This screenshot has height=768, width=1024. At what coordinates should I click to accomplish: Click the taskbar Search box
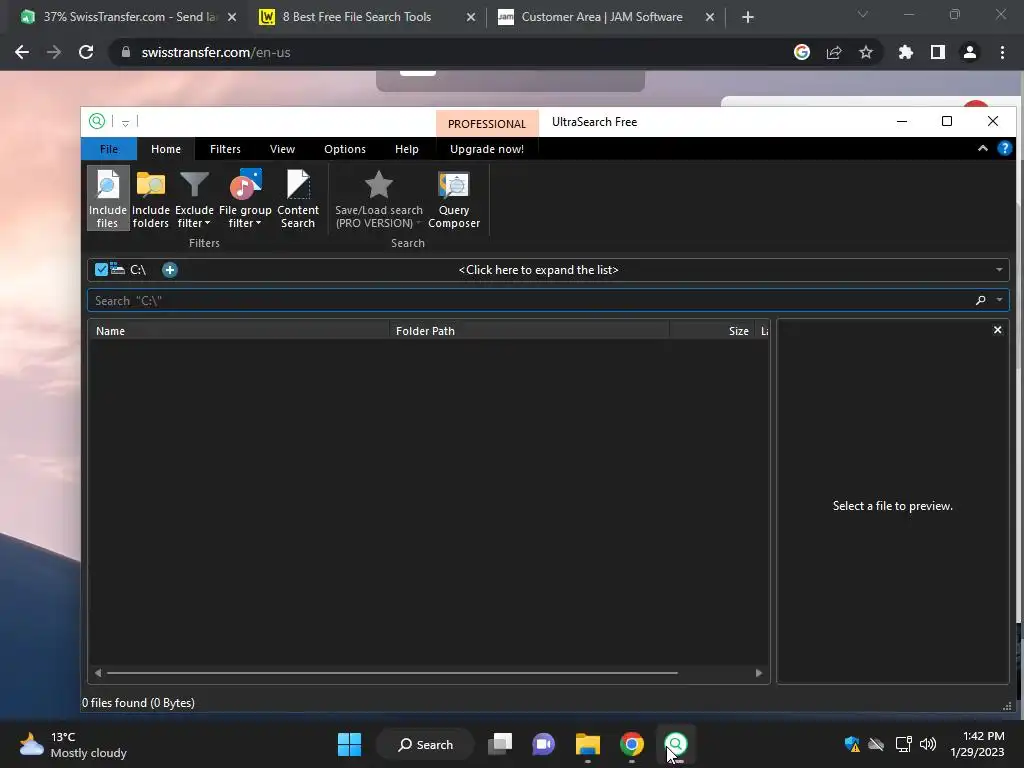(x=425, y=744)
